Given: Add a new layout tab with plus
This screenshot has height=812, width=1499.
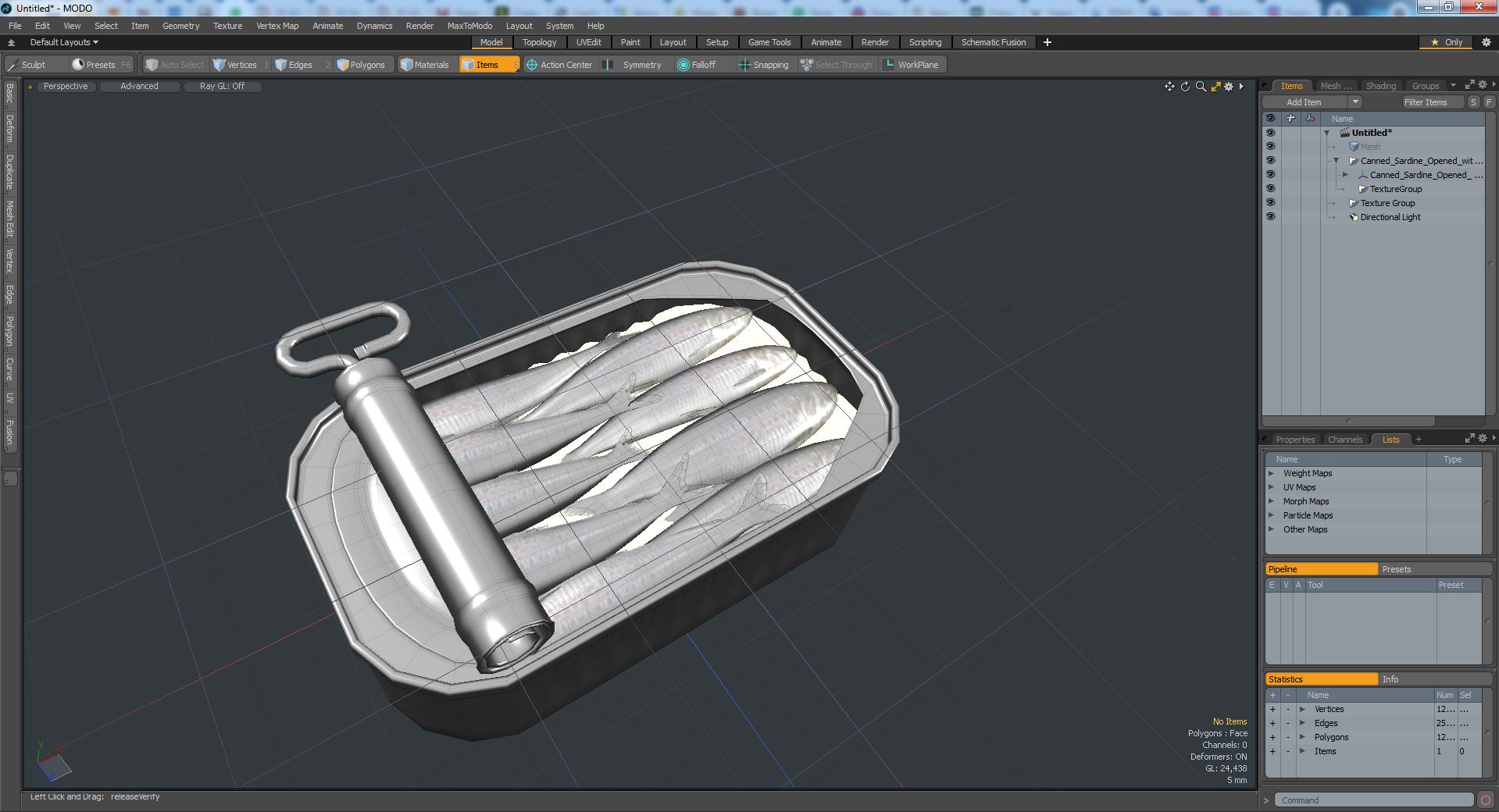Looking at the screenshot, I should tap(1048, 42).
